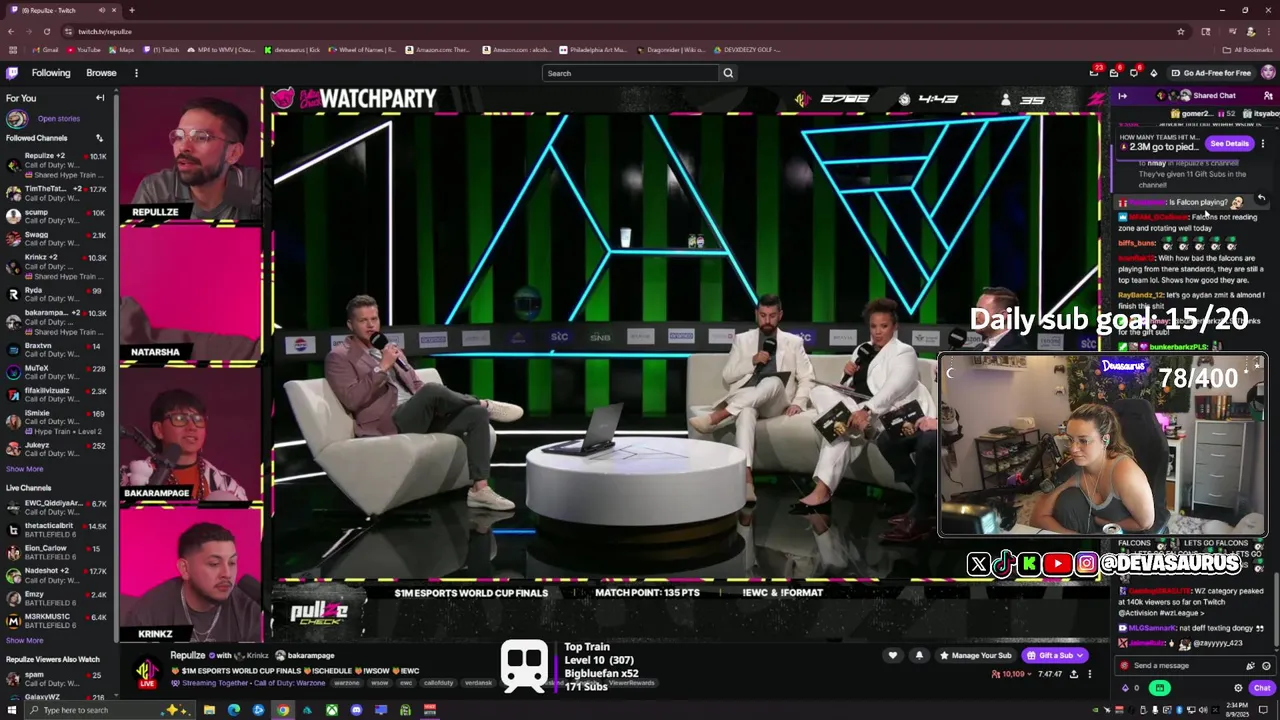Open the YouTube bookmark
This screenshot has width=1280, height=720.
pos(84,49)
